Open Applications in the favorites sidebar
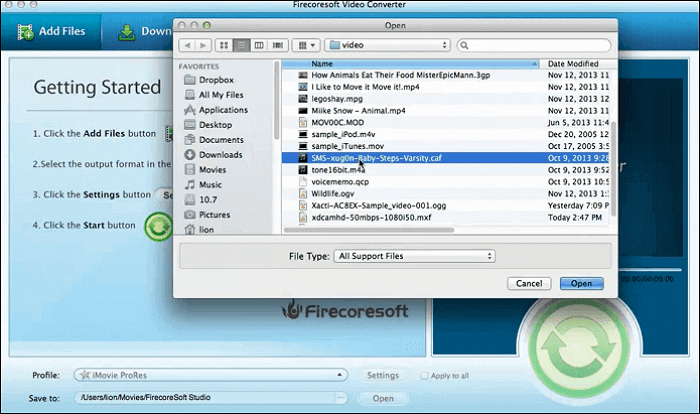 [x=222, y=110]
